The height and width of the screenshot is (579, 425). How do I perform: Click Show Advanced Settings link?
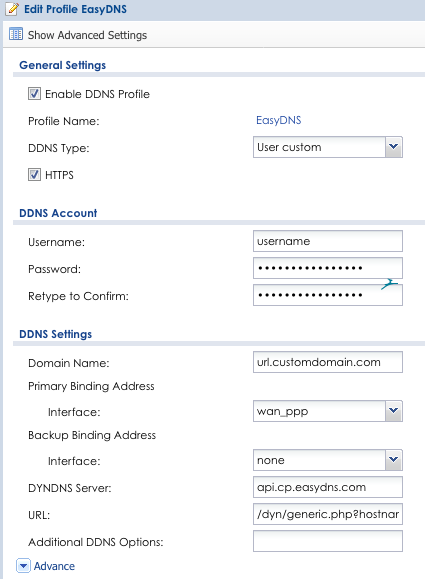click(87, 35)
